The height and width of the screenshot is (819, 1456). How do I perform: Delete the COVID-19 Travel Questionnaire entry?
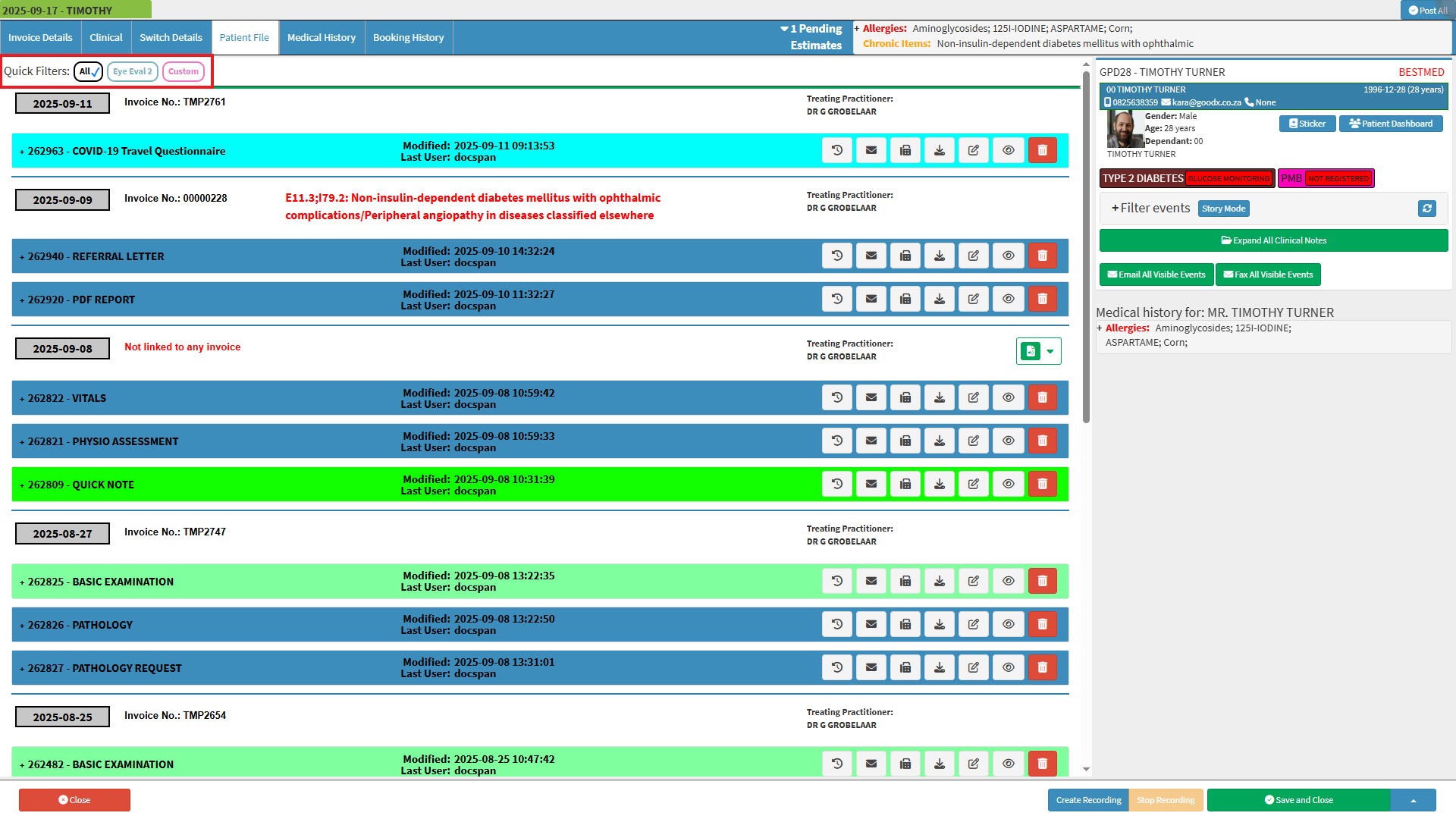point(1042,150)
